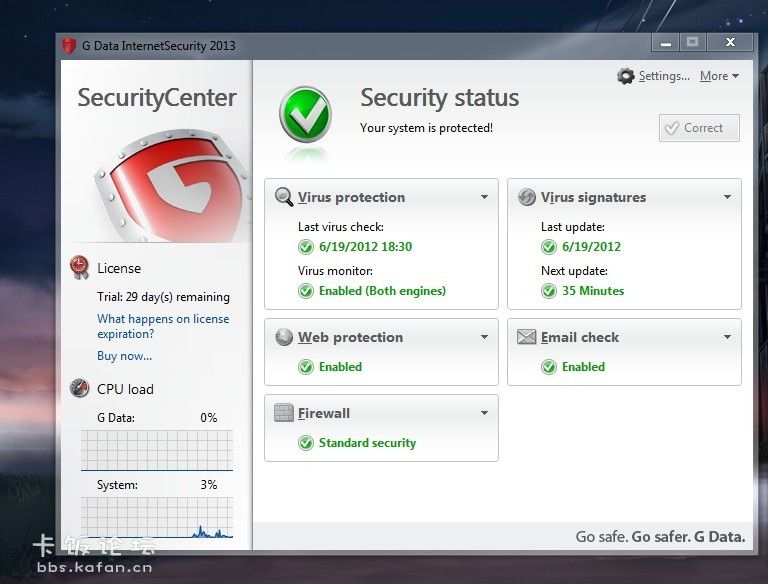Viewport: 768px width, 584px height.
Task: Minimize the G Data InternetSecurity window
Action: (x=665, y=43)
